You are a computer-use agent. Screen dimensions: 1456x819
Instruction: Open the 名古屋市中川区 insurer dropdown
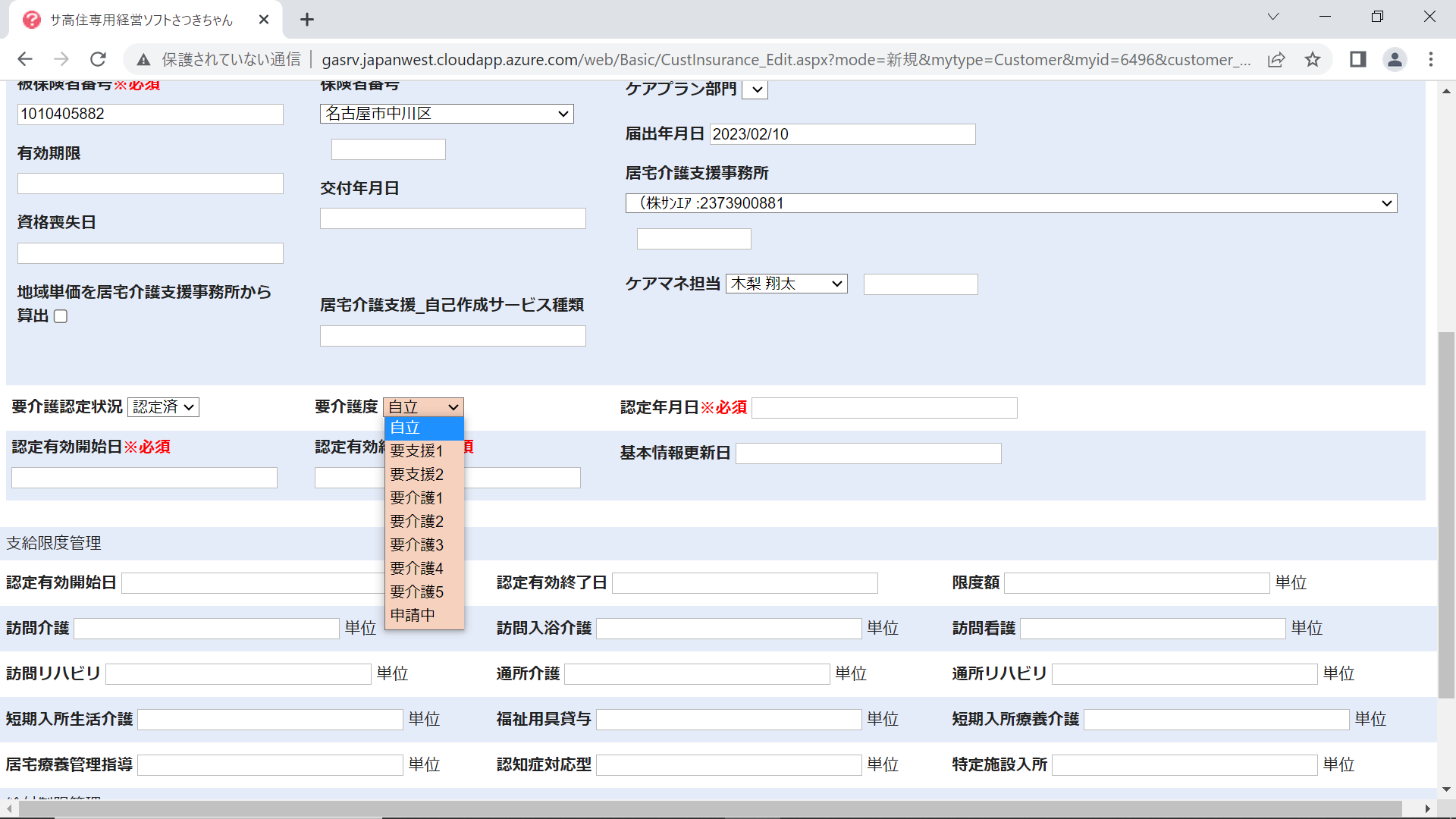point(447,114)
